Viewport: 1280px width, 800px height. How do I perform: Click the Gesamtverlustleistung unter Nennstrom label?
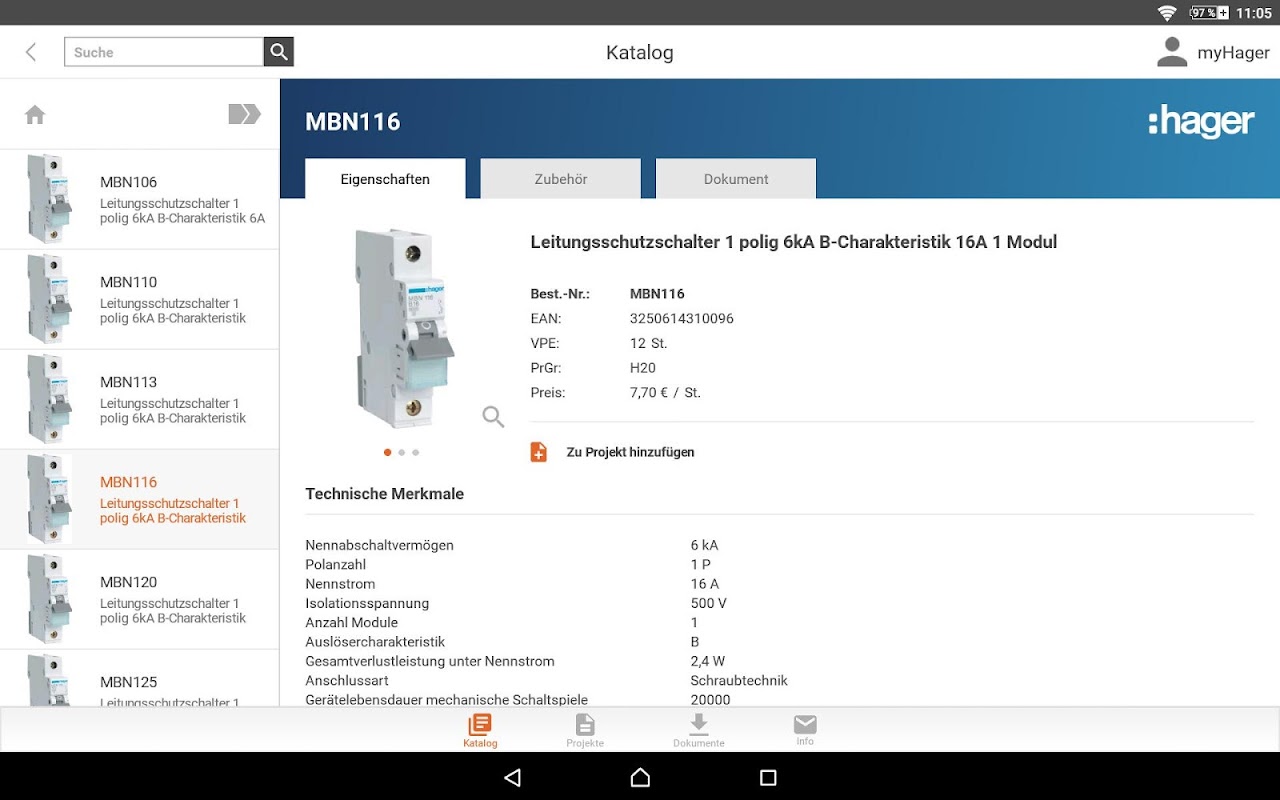pyautogui.click(x=430, y=661)
